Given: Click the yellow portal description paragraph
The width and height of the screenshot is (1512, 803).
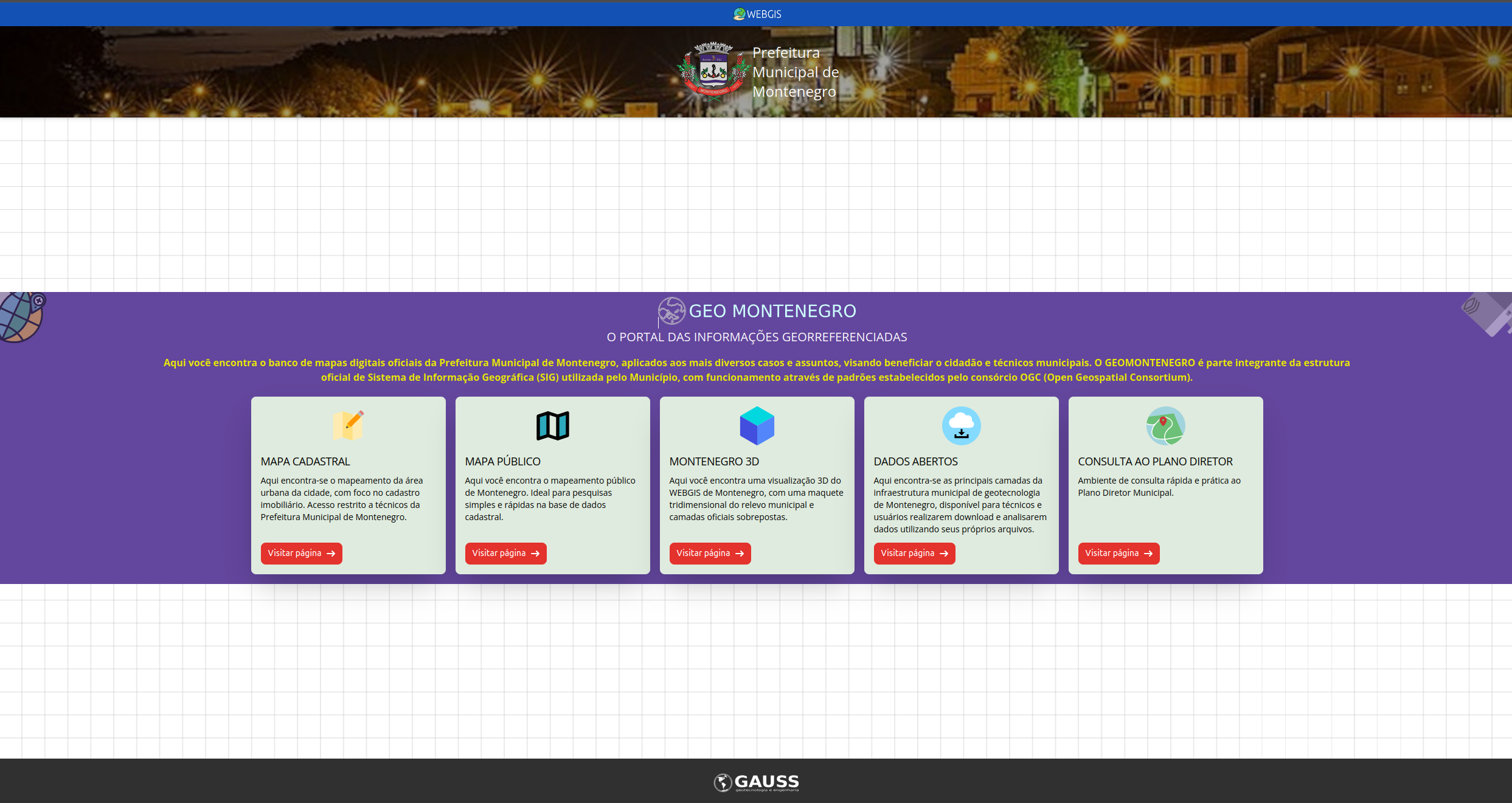Looking at the screenshot, I should pos(757,370).
